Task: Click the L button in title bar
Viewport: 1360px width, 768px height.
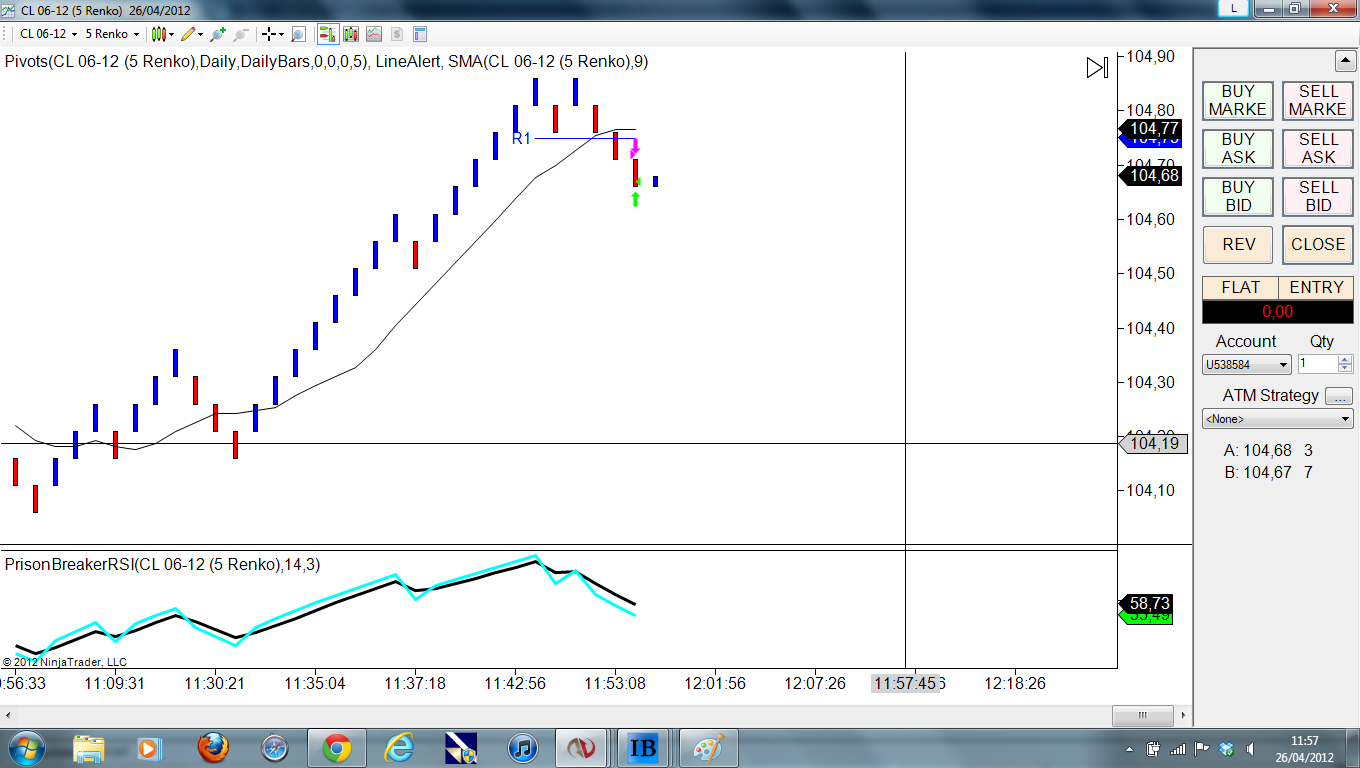Action: click(x=1233, y=8)
